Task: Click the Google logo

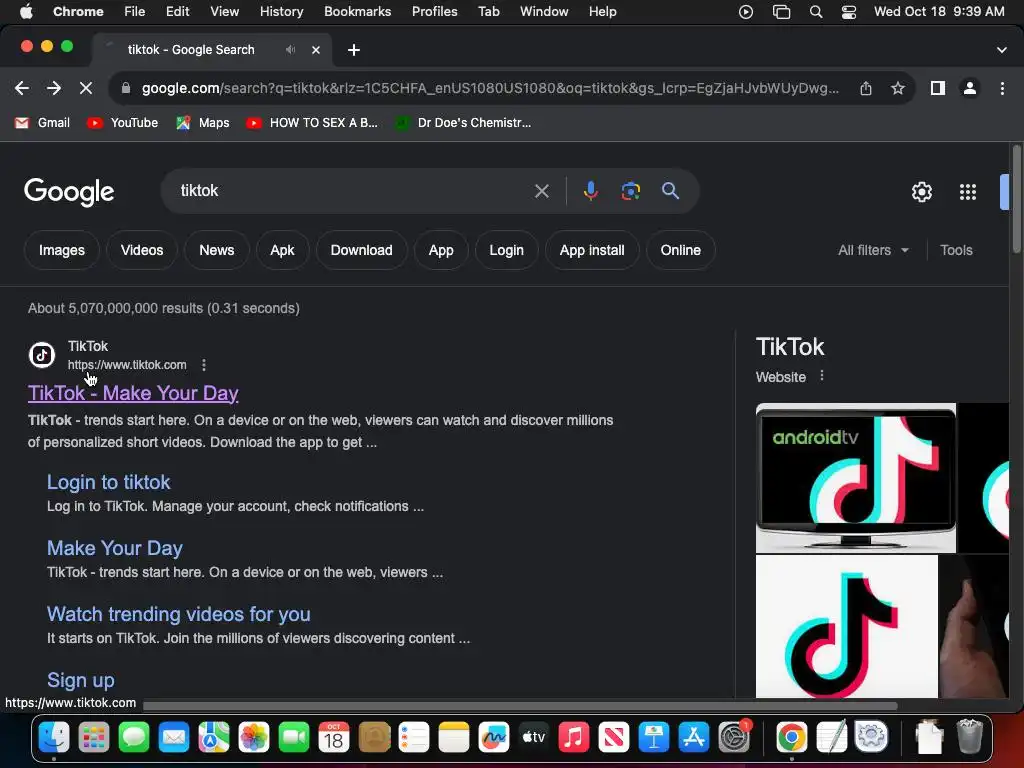Action: [x=69, y=192]
